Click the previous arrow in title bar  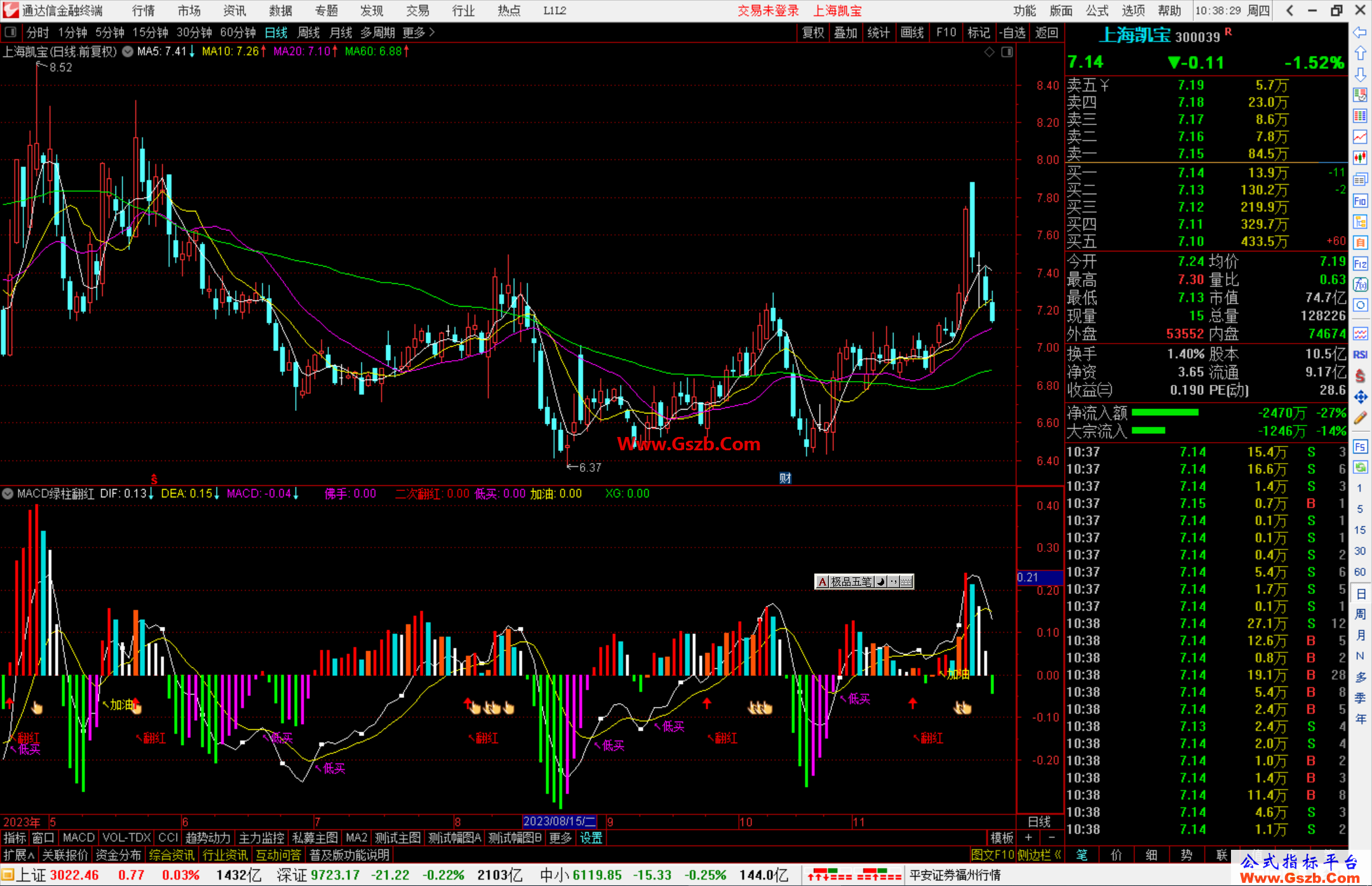(1289, 10)
